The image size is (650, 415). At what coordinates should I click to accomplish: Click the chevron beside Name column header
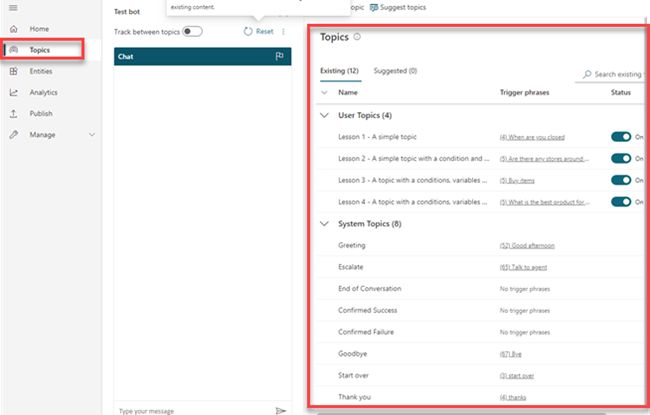(x=325, y=92)
